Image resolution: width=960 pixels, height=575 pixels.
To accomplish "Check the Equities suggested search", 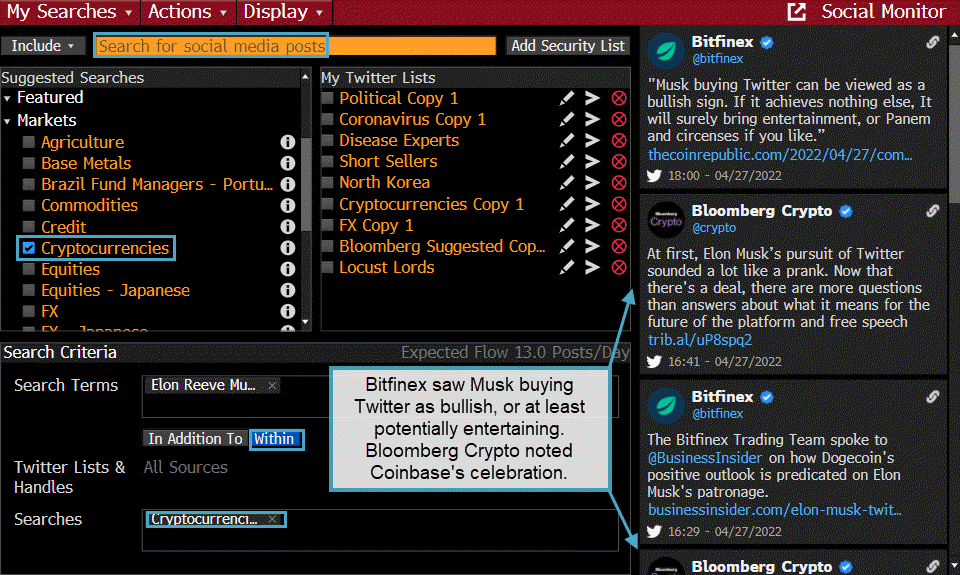I will click(x=28, y=269).
